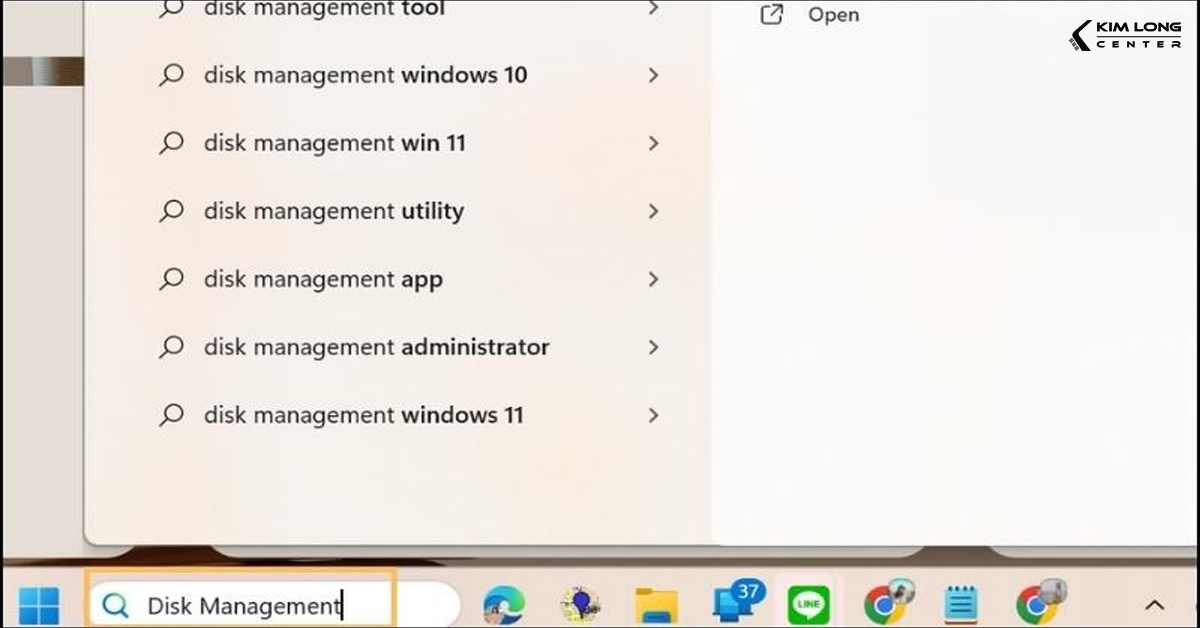
Task: Open the app with the 37 notification badge
Action: coord(734,603)
